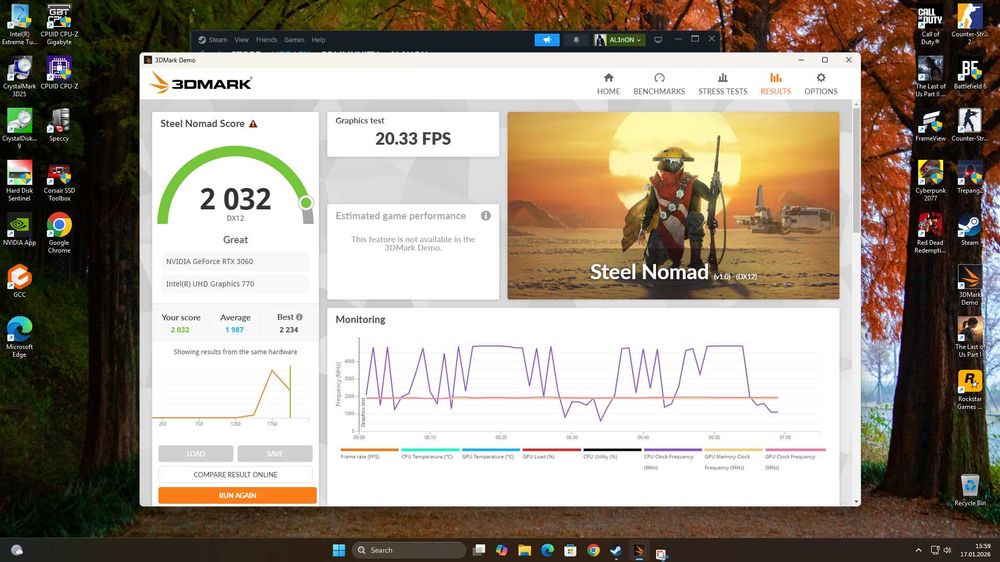This screenshot has height=562, width=1000.
Task: Click Steam's blue announcements megaphone button
Action: pyautogui.click(x=547, y=40)
